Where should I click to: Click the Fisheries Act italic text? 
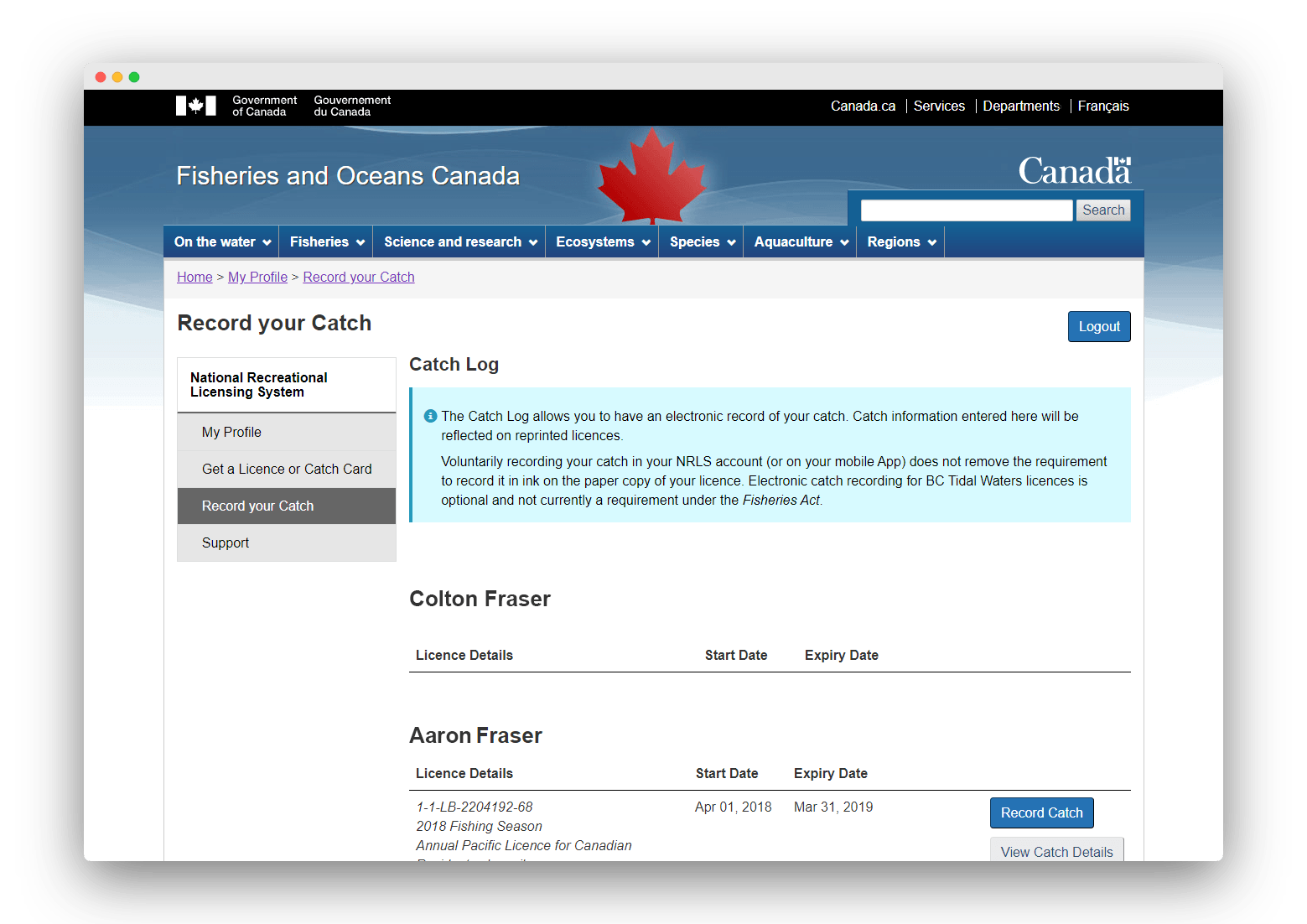pyautogui.click(x=781, y=501)
